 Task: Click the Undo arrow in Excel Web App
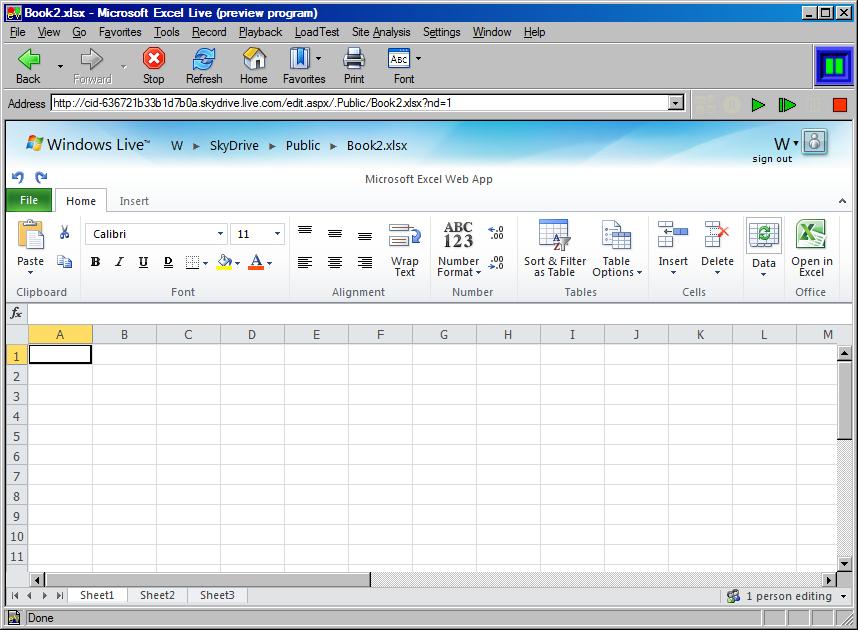tap(18, 177)
